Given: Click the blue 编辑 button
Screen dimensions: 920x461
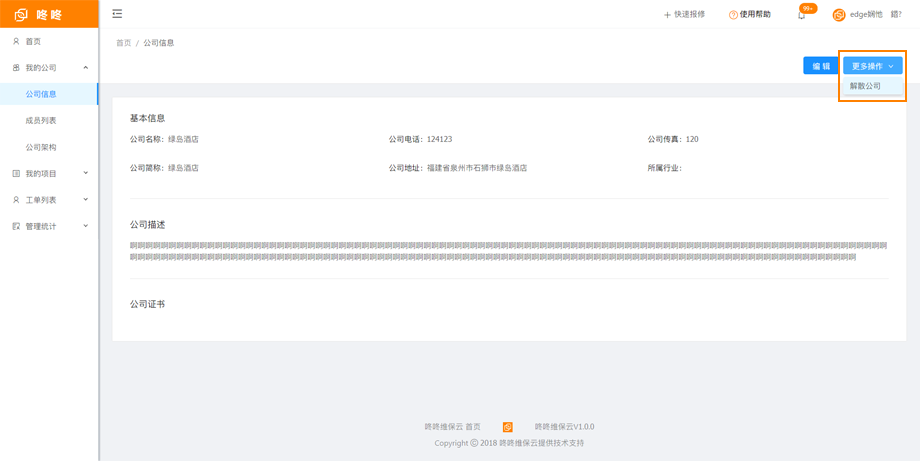Looking at the screenshot, I should (821, 66).
